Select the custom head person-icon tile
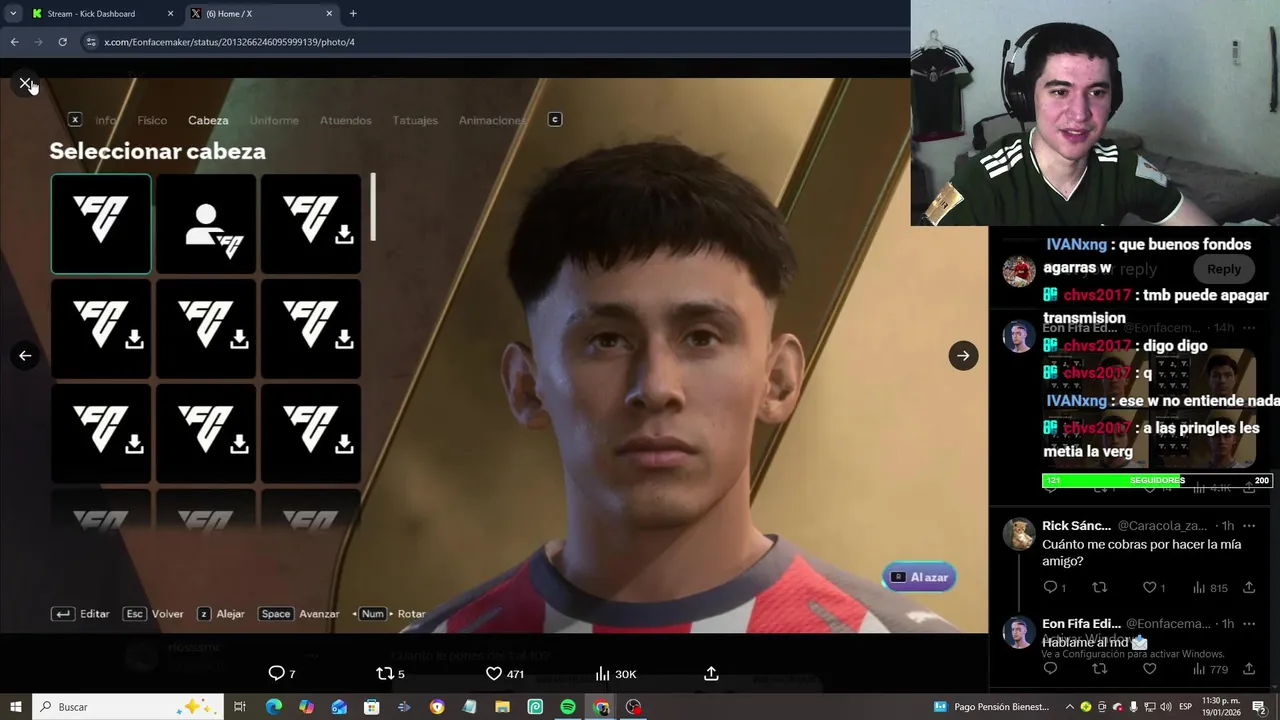Image resolution: width=1280 pixels, height=720 pixels. (206, 224)
